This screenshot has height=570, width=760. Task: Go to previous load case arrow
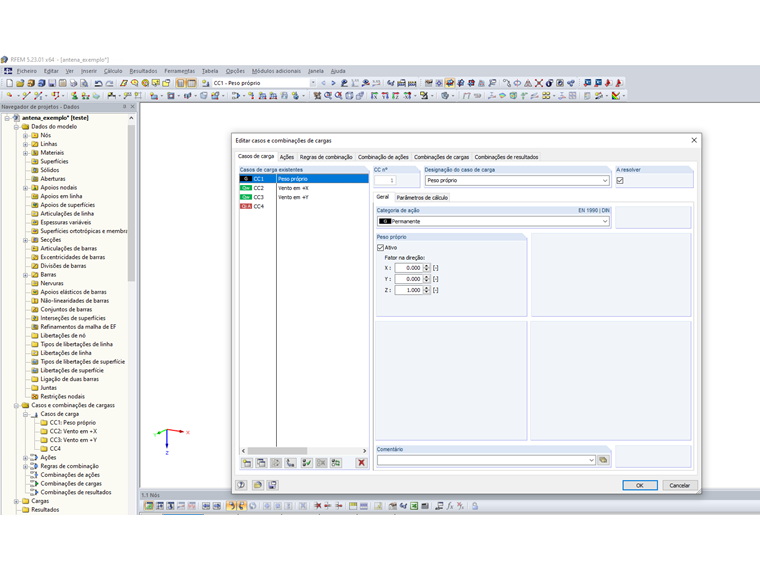click(323, 83)
